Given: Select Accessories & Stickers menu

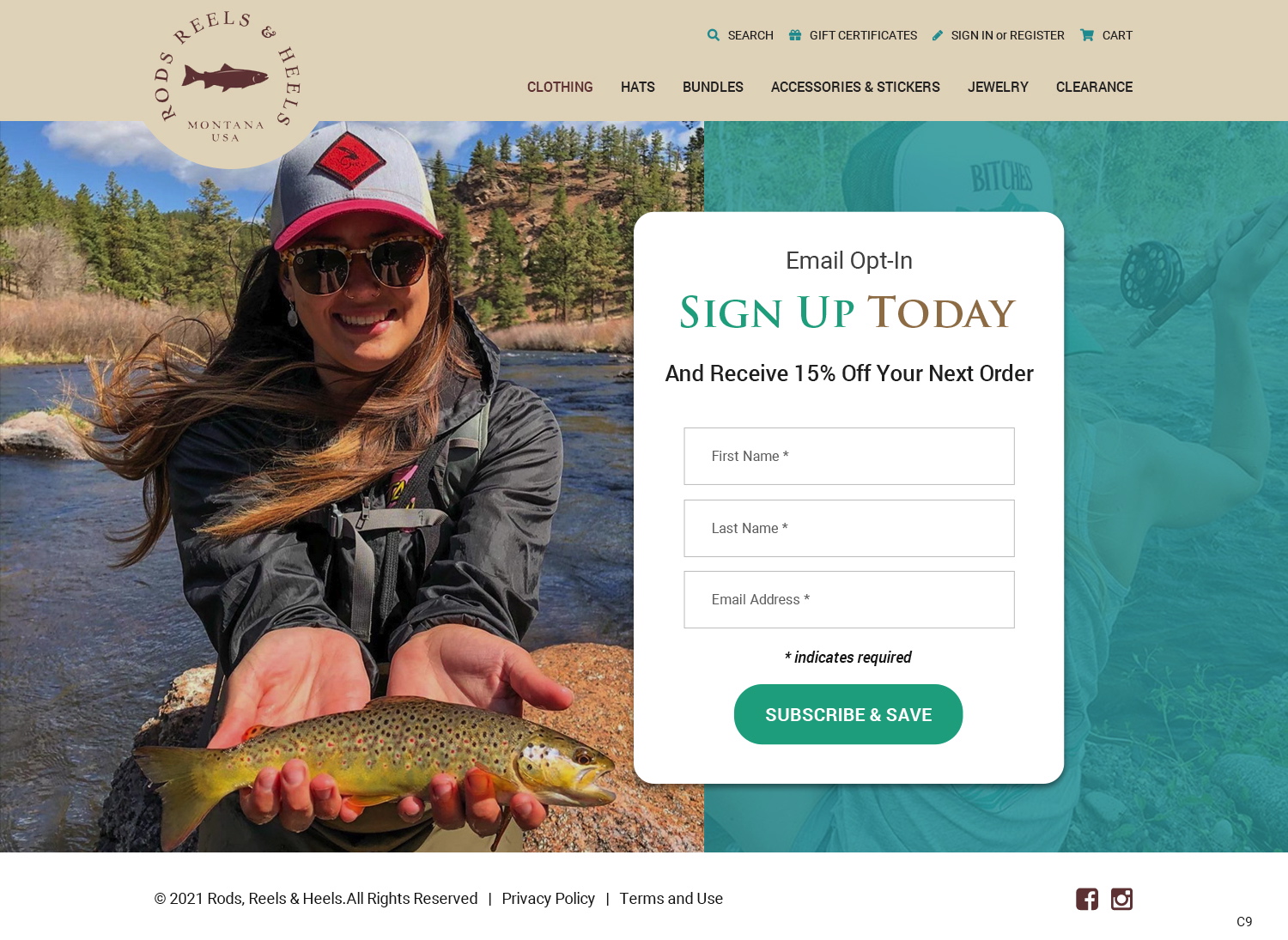Looking at the screenshot, I should pos(855,87).
